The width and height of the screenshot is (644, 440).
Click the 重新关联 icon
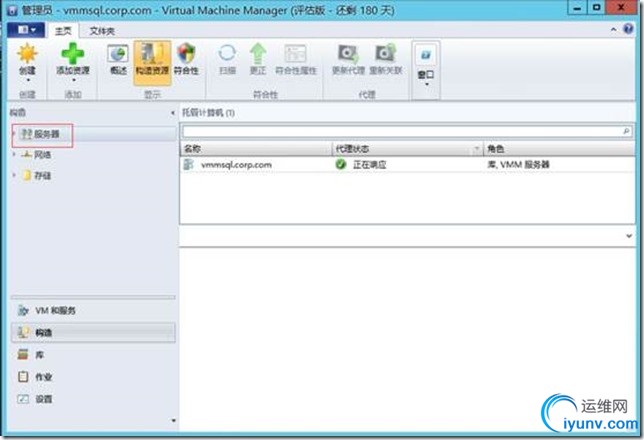(x=385, y=54)
